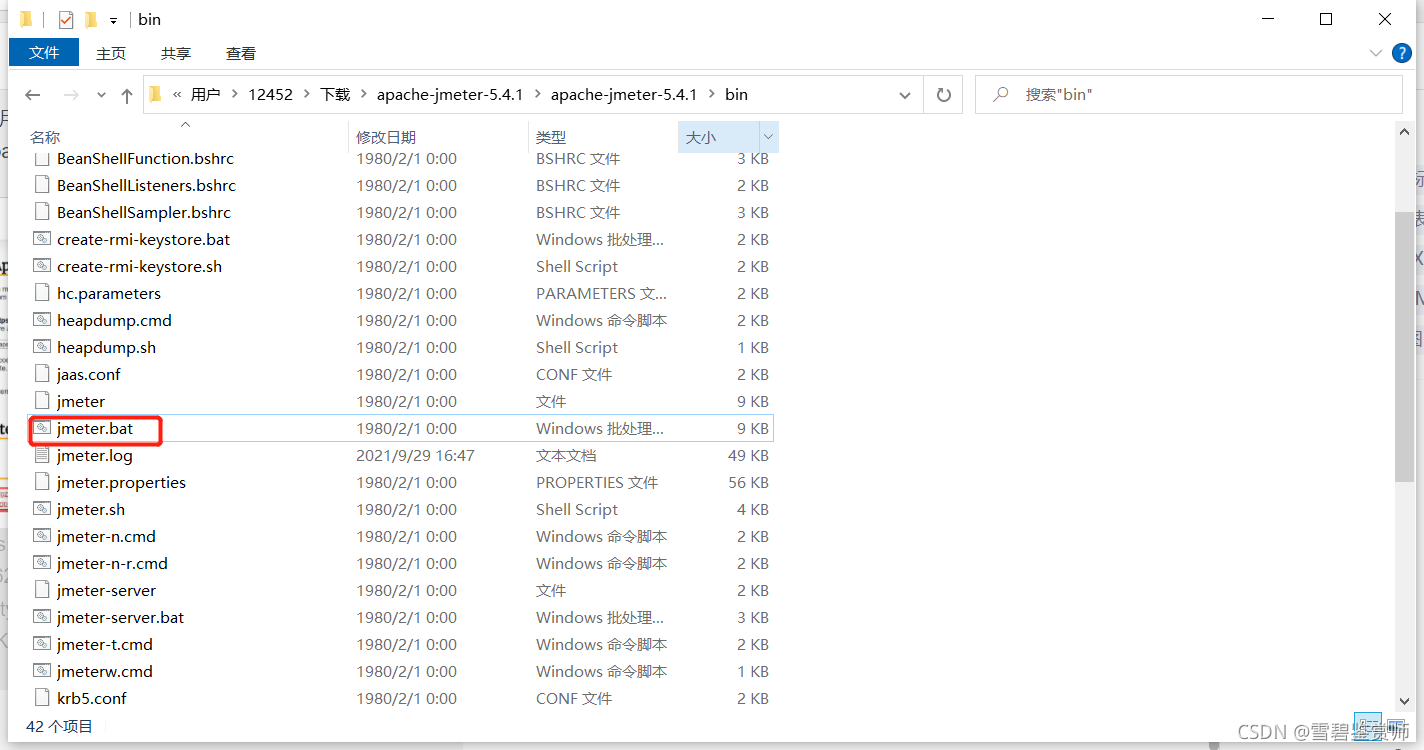The image size is (1424, 750).
Task: Click the 2021/9/29 16:47 date cell
Action: pyautogui.click(x=415, y=455)
